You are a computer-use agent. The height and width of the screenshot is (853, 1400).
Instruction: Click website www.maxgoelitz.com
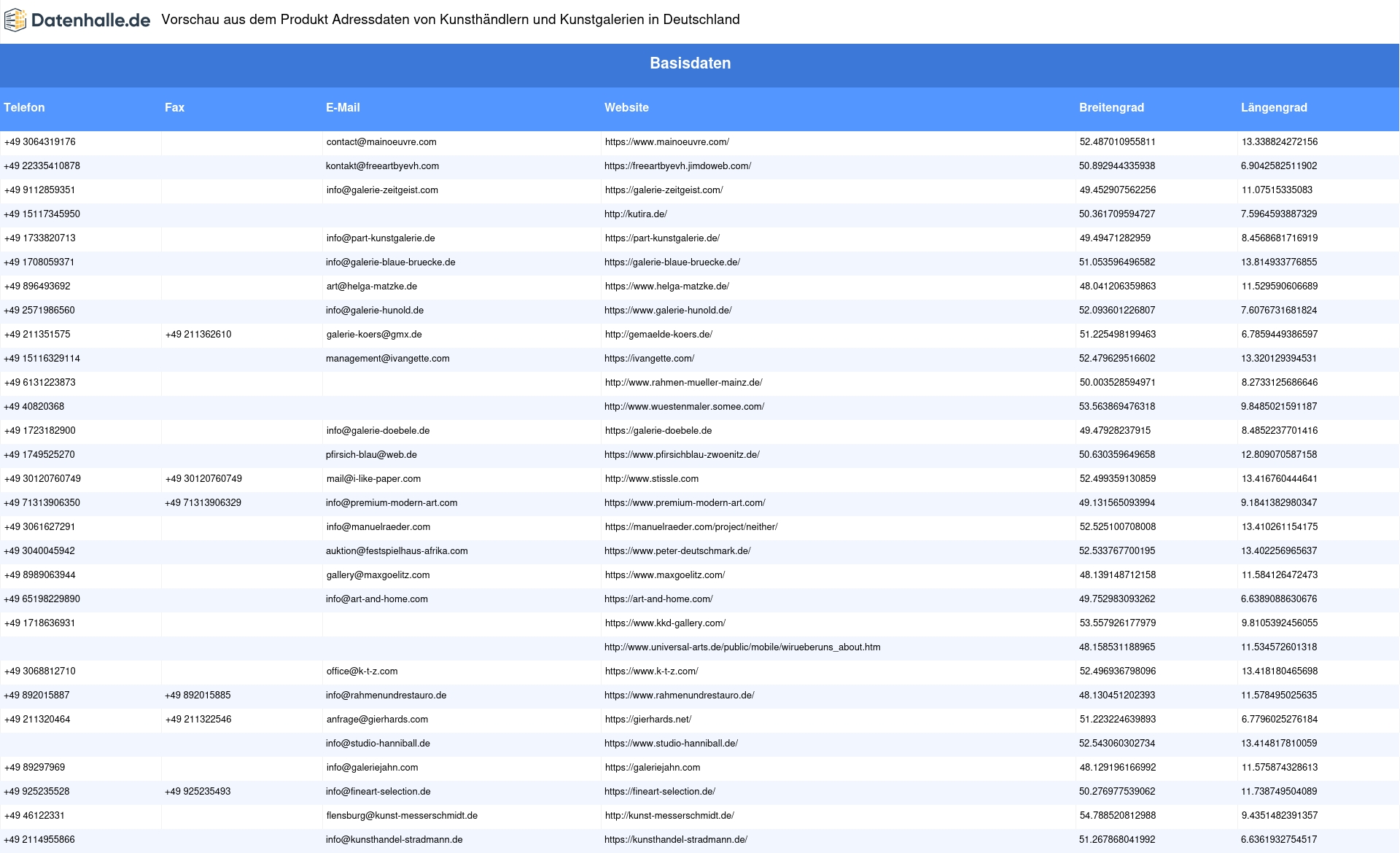[x=664, y=575]
